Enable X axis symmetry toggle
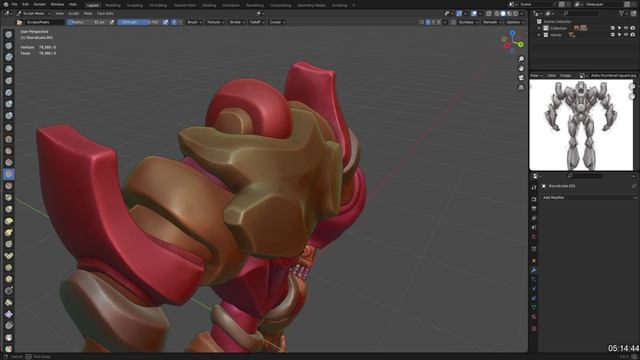 (x=428, y=22)
